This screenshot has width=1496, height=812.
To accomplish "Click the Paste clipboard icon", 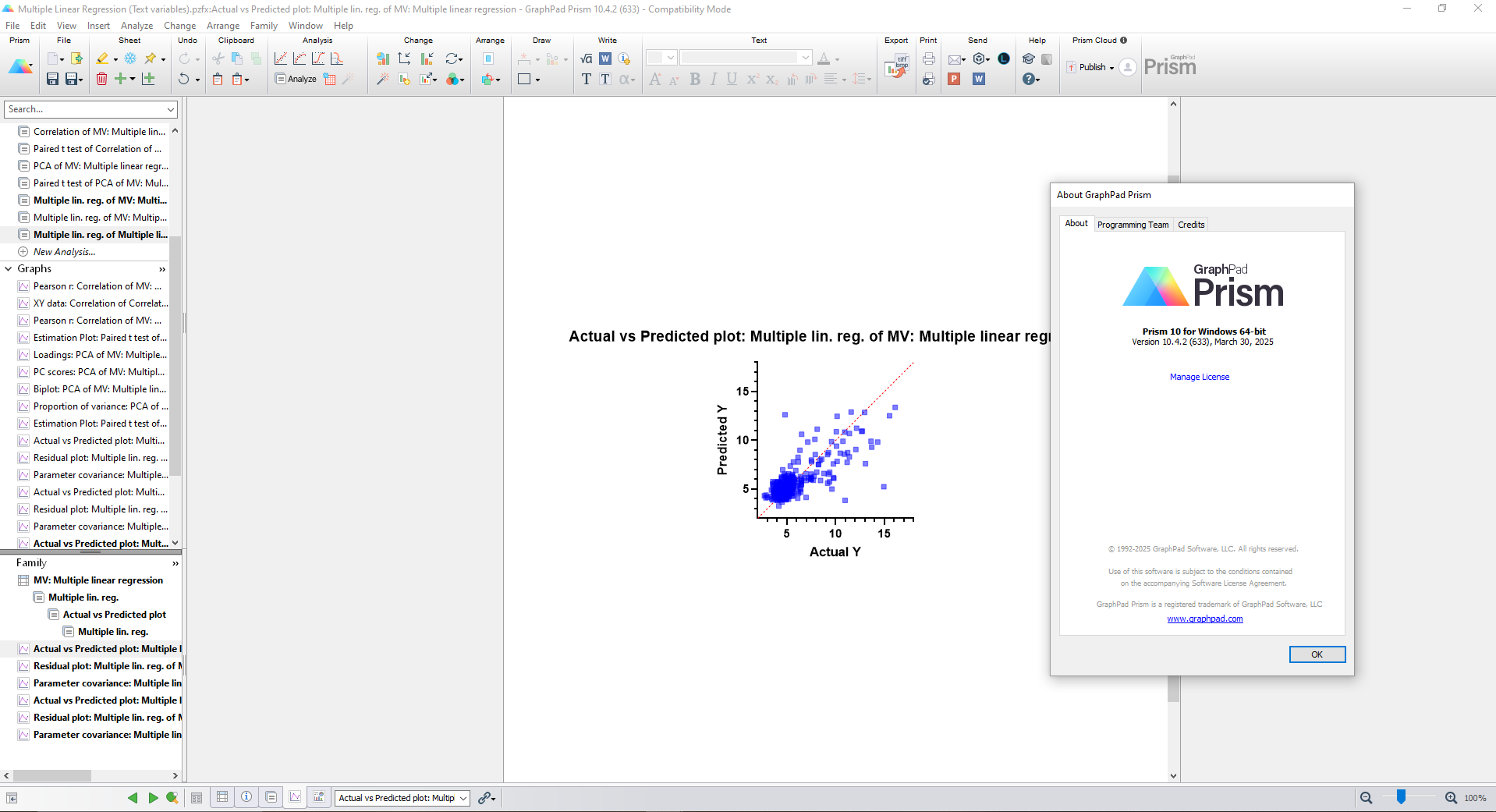I will 218,79.
